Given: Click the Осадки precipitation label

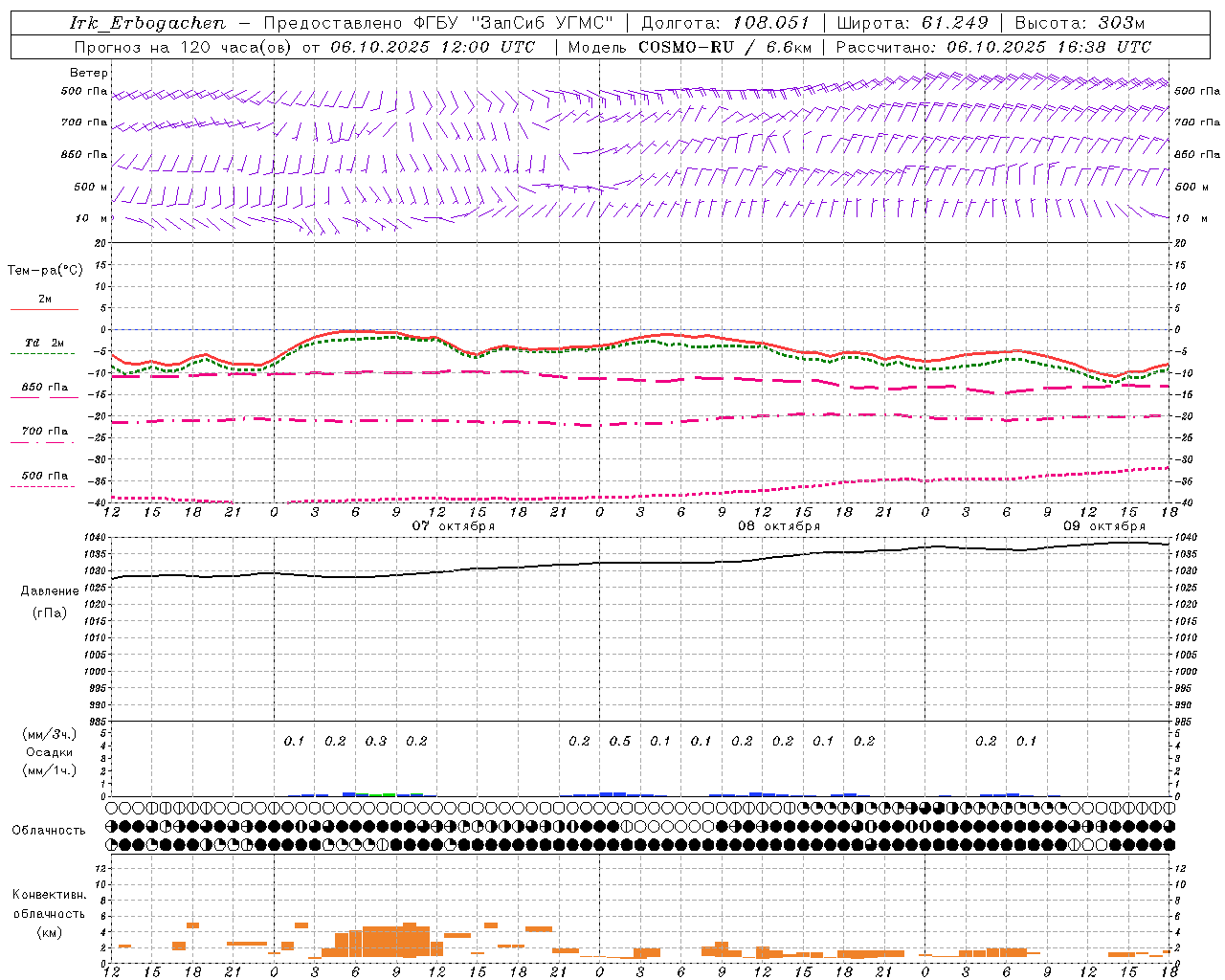Looking at the screenshot, I should pyautogui.click(x=49, y=752).
